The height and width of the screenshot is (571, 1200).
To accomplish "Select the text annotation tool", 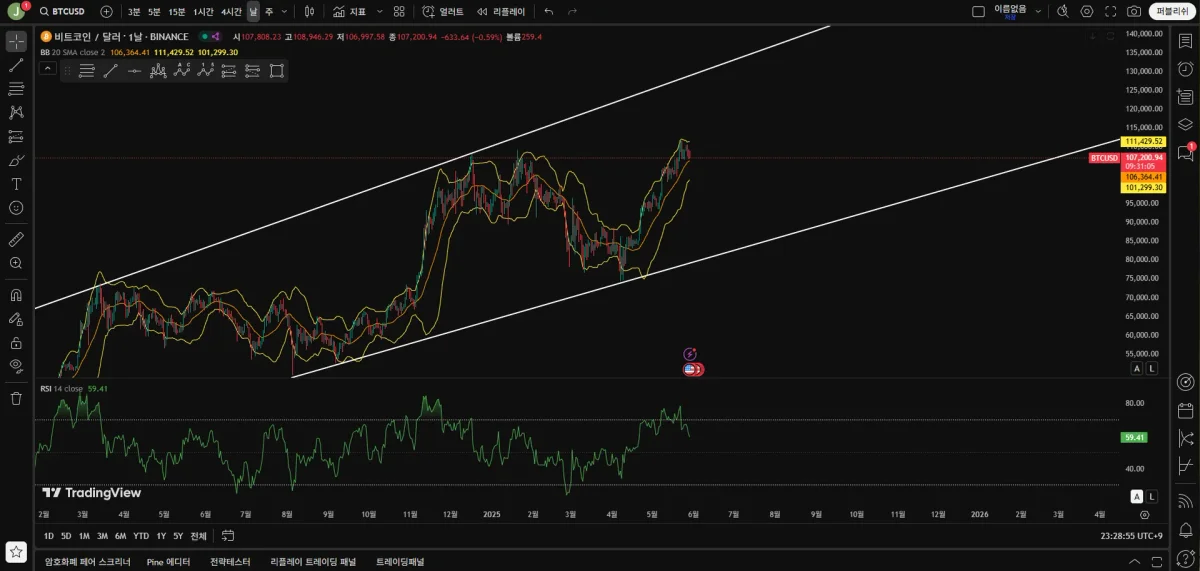I will [16, 184].
